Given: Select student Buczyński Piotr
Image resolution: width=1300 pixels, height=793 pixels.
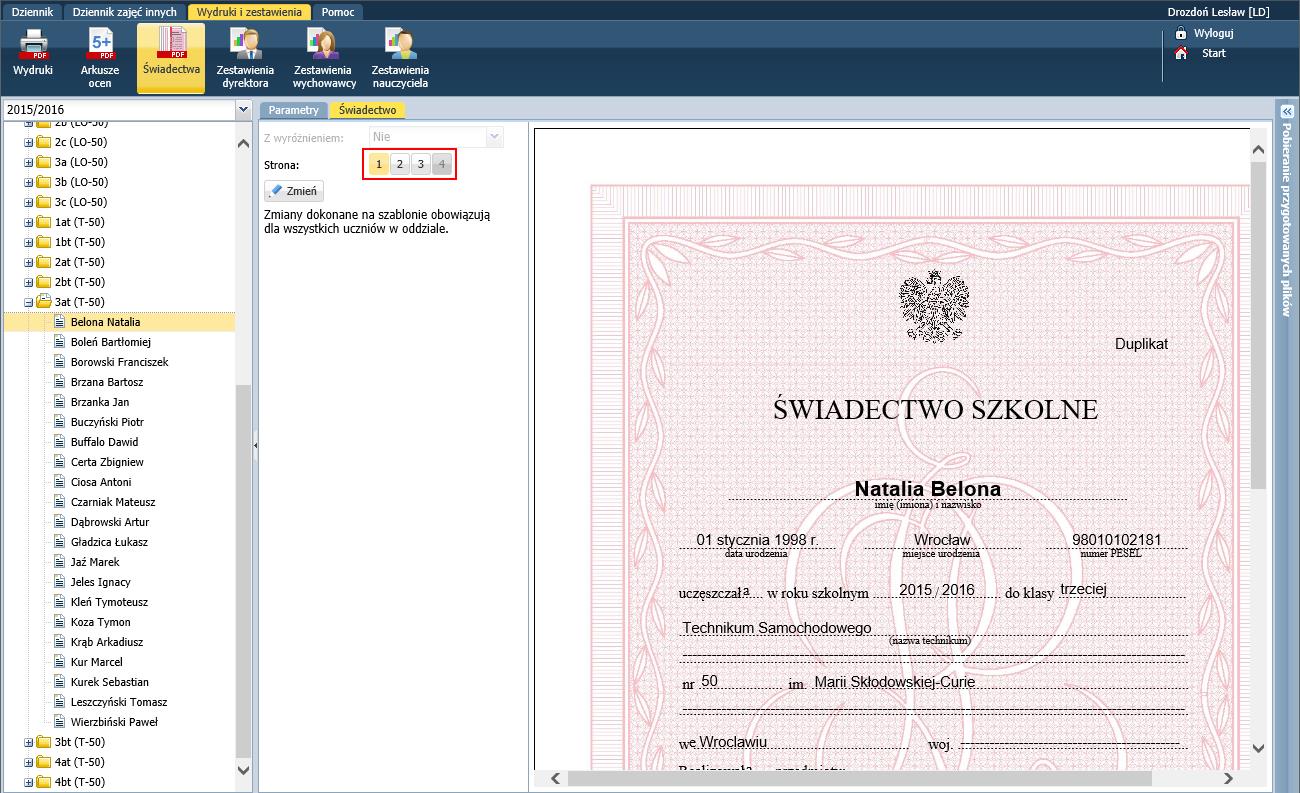Looking at the screenshot, I should coord(107,422).
